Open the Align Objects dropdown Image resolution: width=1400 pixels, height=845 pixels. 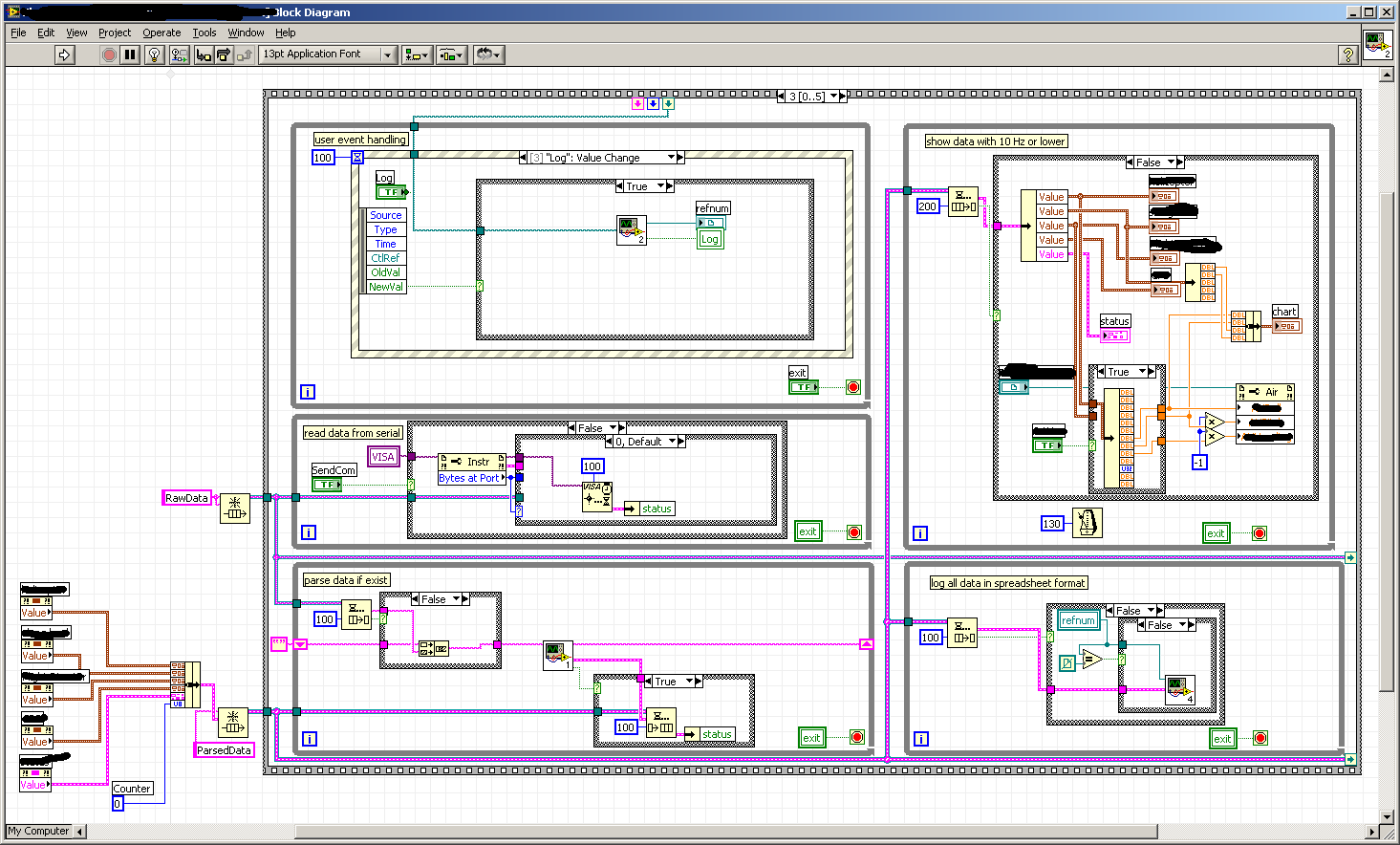coord(417,54)
